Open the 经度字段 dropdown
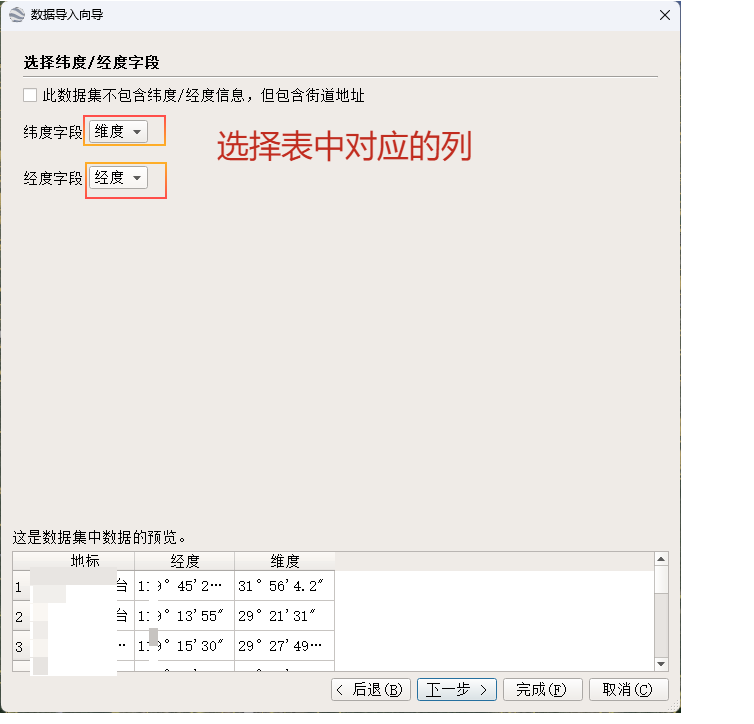This screenshot has width=754, height=724. 118,178
